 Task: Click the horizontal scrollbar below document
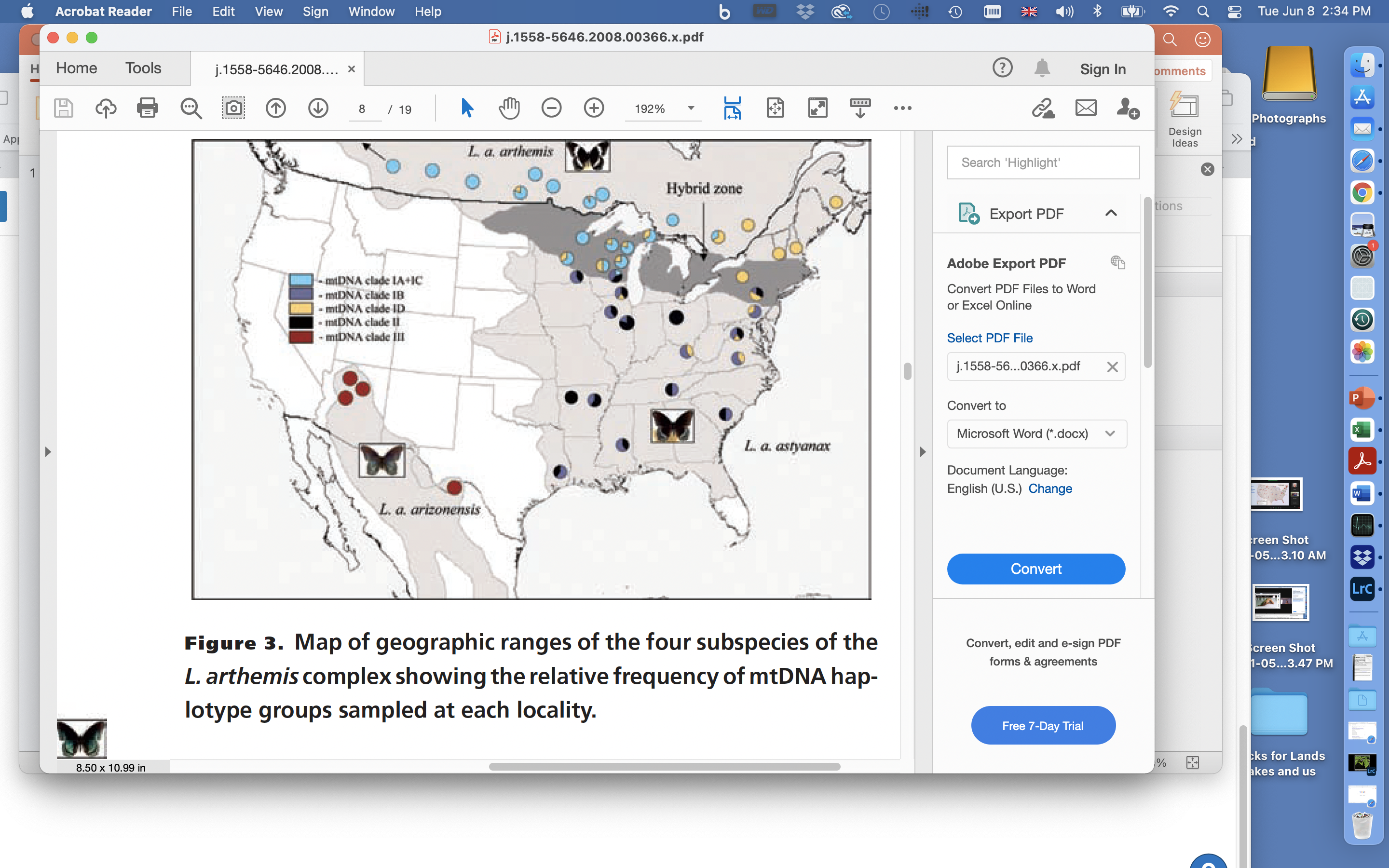click(664, 766)
